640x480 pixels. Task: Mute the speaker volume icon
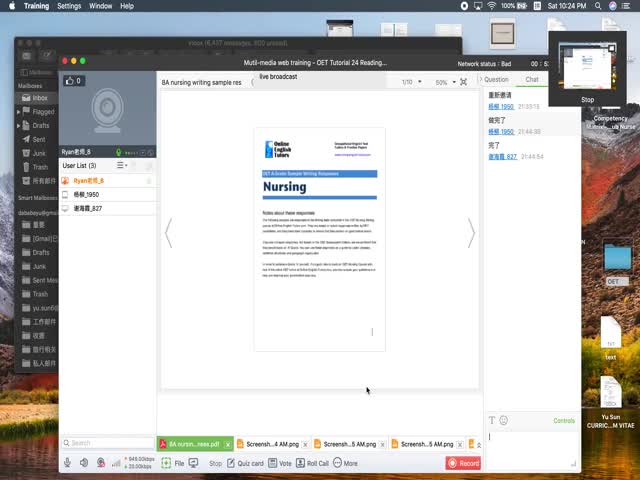pyautogui.click(x=84, y=463)
